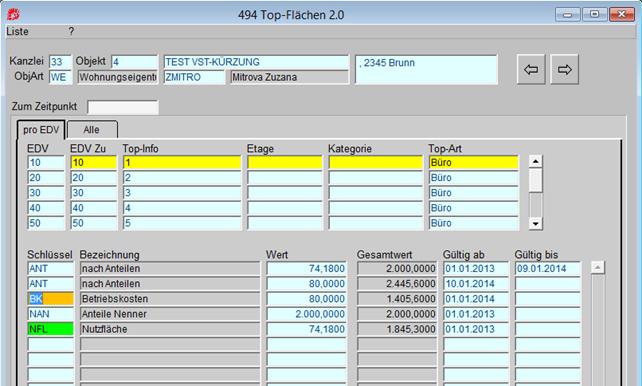Select first ANT key valid from 01.01.2013
Screen dimensions: 642x386
51,269
